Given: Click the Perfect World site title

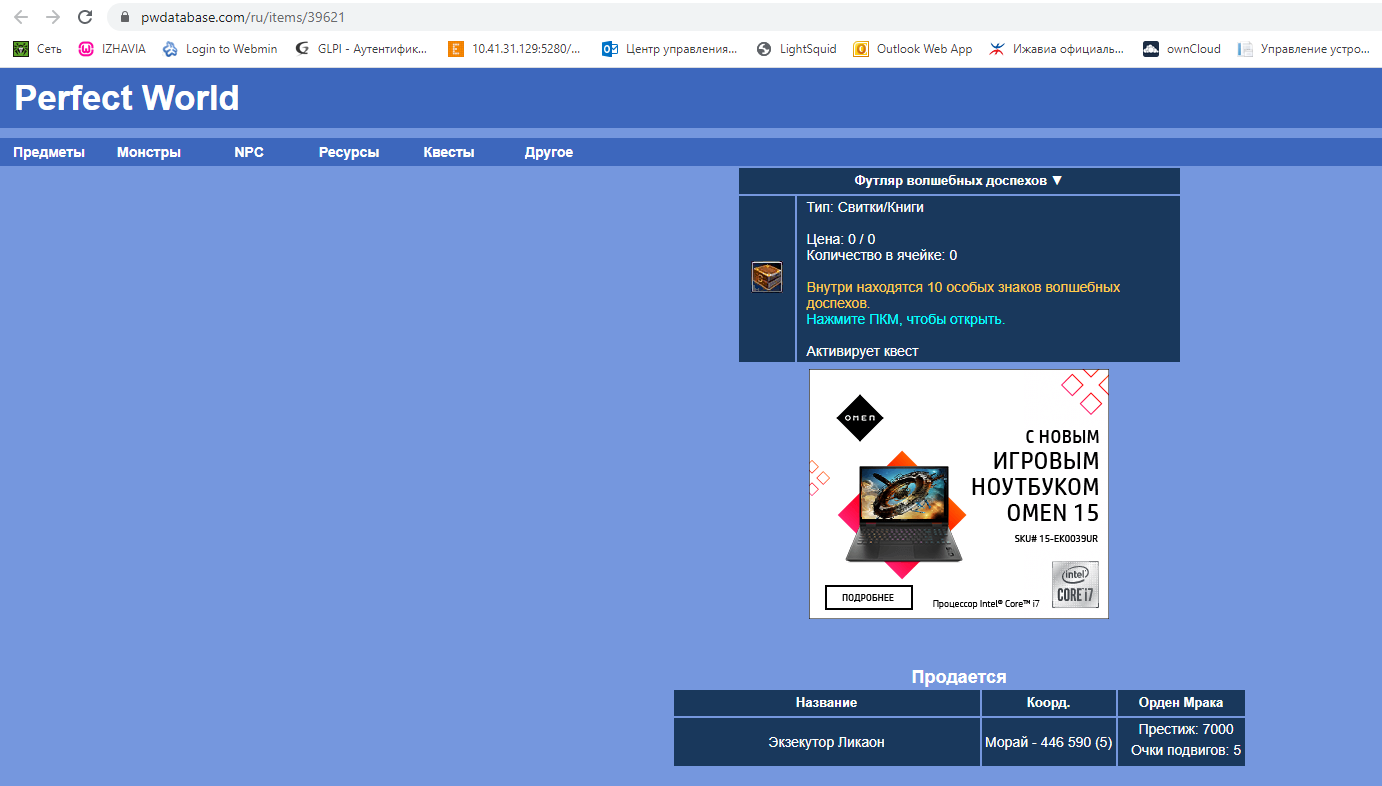Looking at the screenshot, I should [127, 98].
